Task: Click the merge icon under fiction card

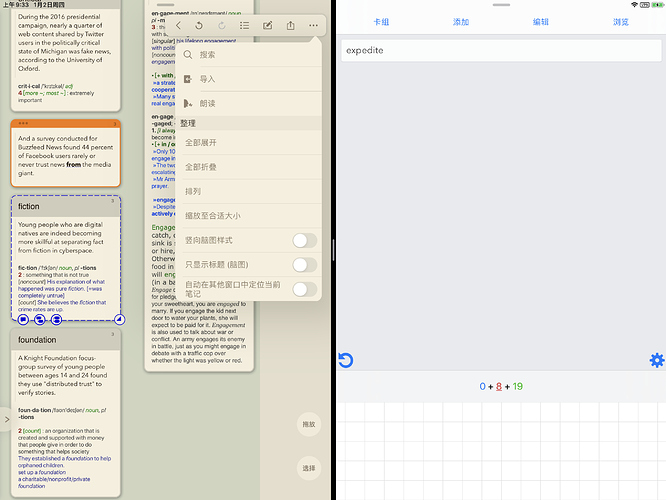Action: (56, 319)
